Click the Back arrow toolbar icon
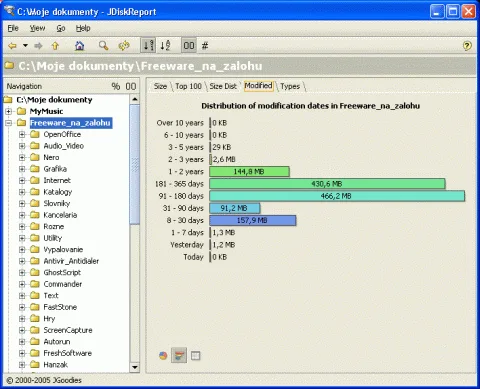The image size is (480, 389). click(x=12, y=46)
